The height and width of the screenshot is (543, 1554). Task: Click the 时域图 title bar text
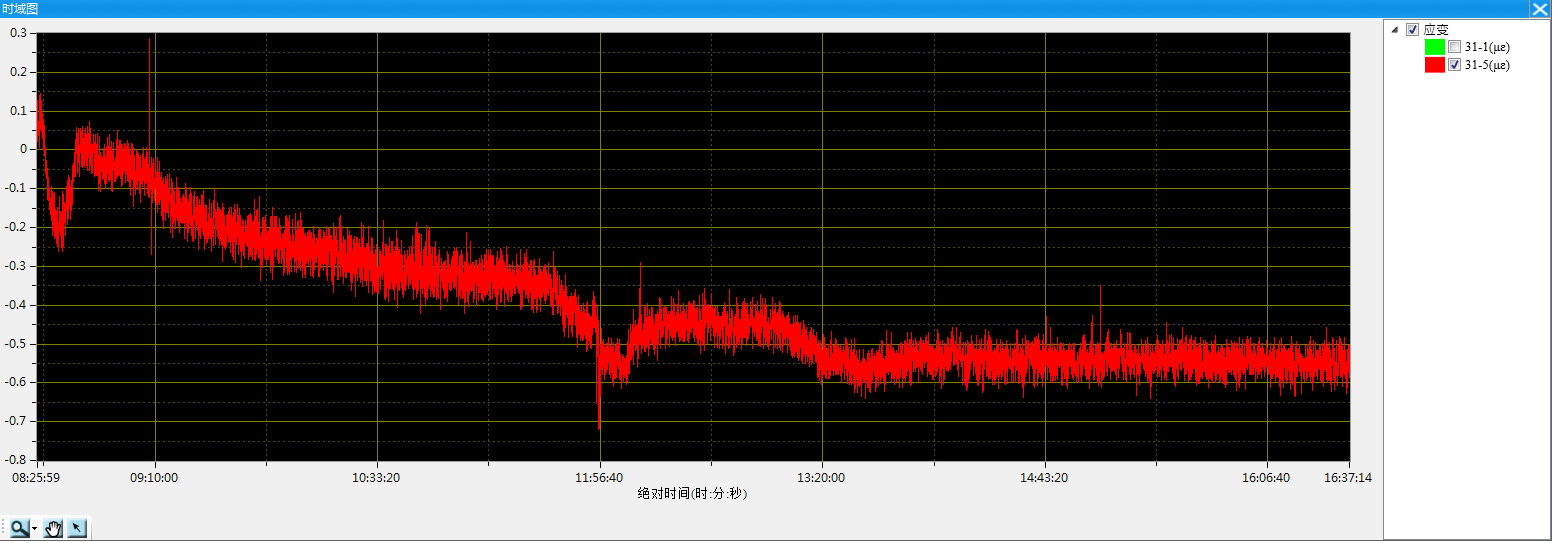click(22, 8)
